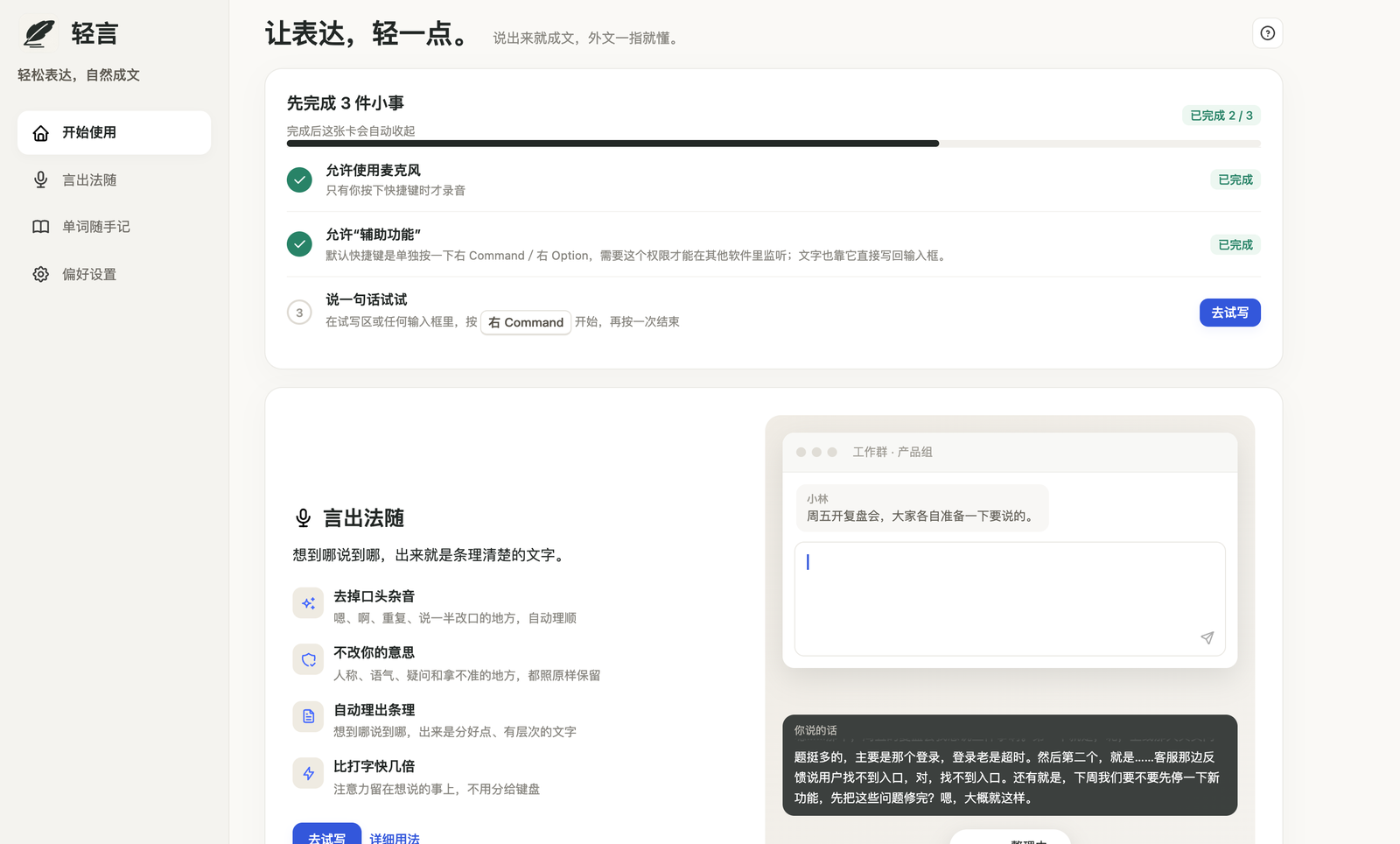Click the green check for 允许"辅助功能"
The width and height of the screenshot is (1400, 844).
299,244
